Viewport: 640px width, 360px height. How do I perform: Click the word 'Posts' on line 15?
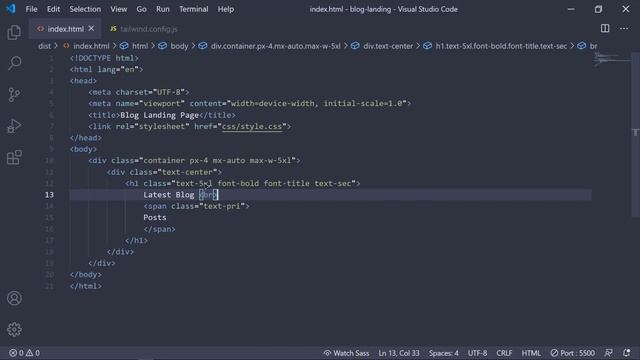pyautogui.click(x=155, y=218)
